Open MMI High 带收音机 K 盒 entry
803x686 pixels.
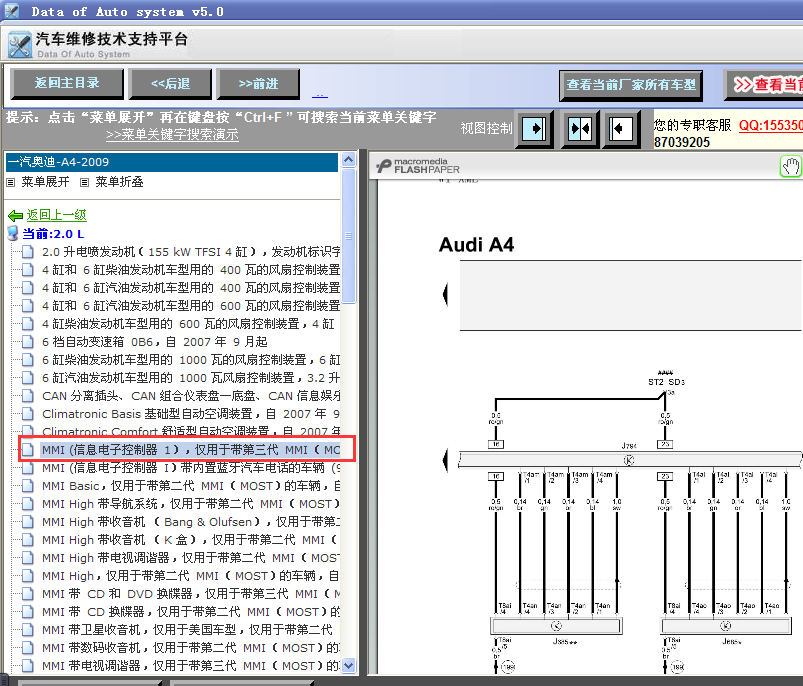pos(190,540)
